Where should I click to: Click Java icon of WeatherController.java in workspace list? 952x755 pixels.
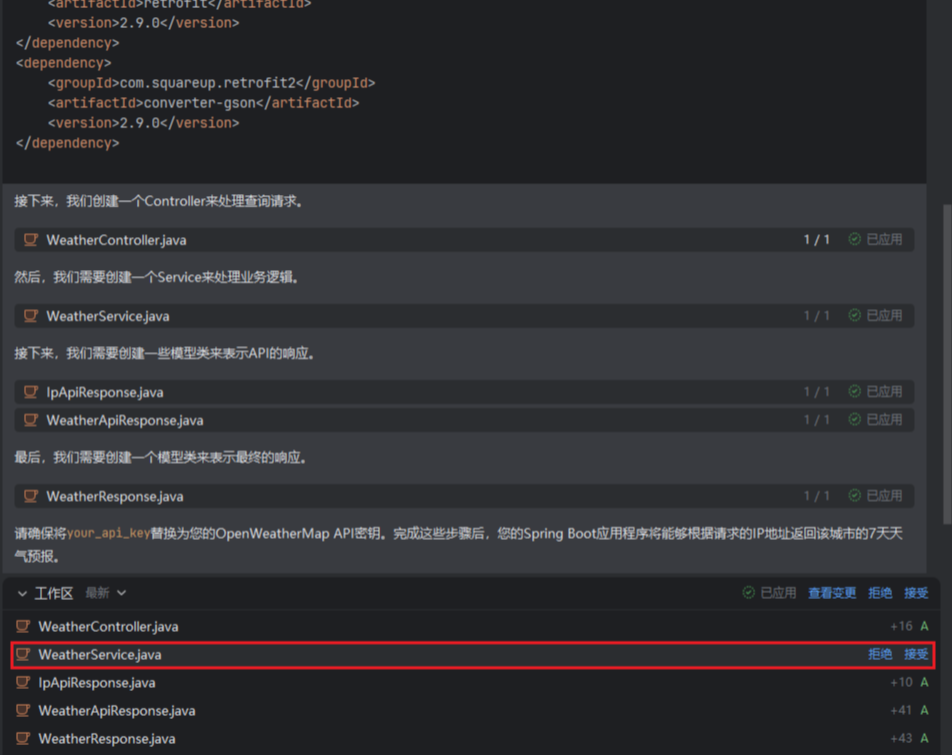tap(23, 626)
